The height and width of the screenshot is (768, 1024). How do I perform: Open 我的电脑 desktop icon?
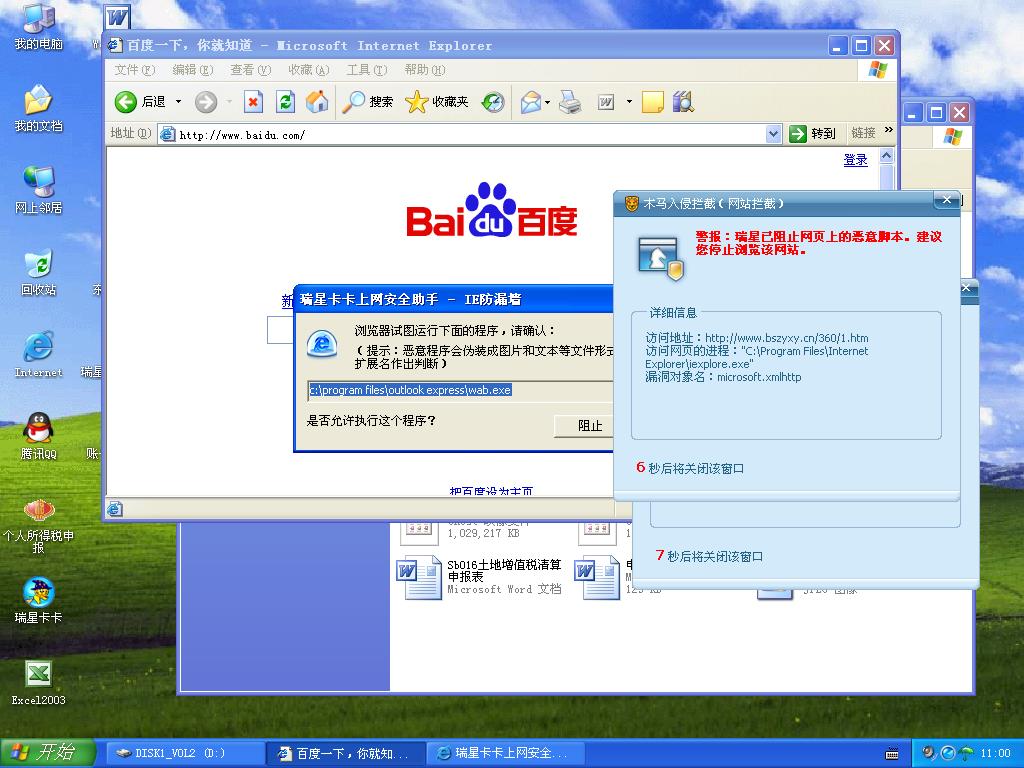pos(39,26)
